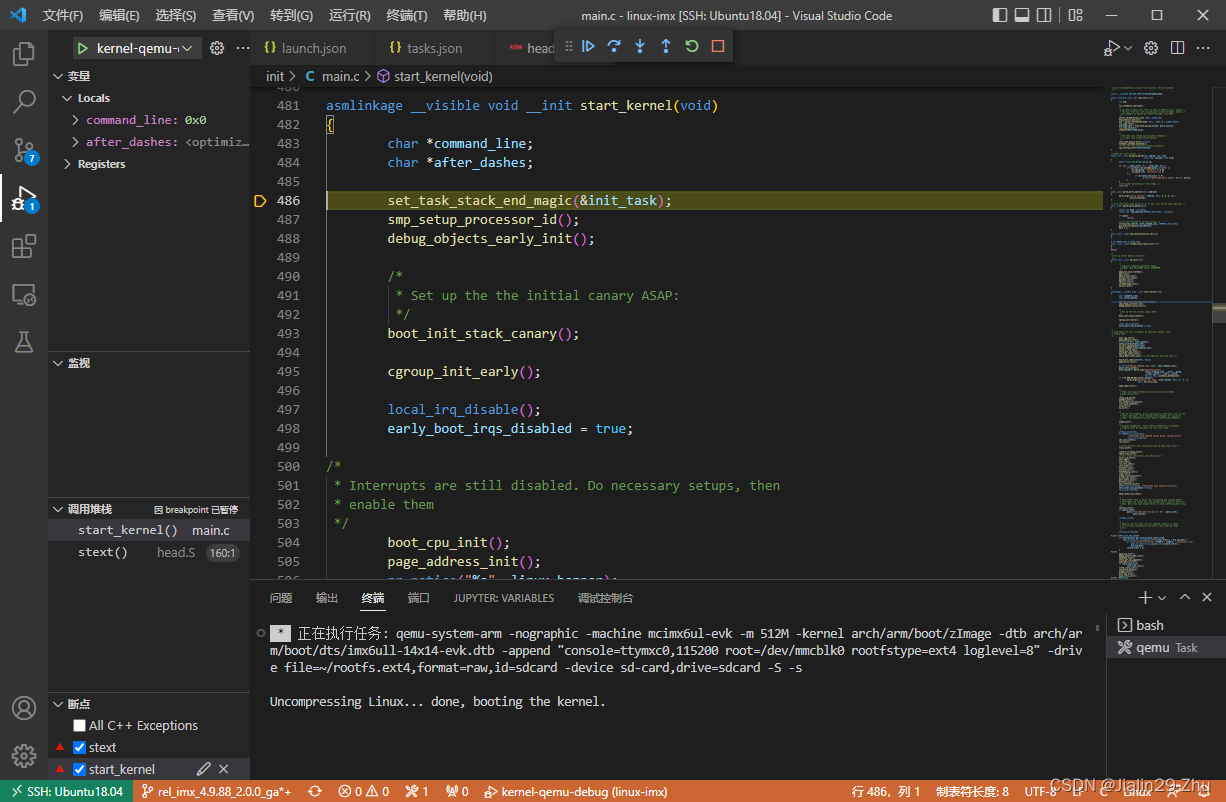Image resolution: width=1226 pixels, height=802 pixels.
Task: Open the Accounts menu
Action: click(24, 708)
